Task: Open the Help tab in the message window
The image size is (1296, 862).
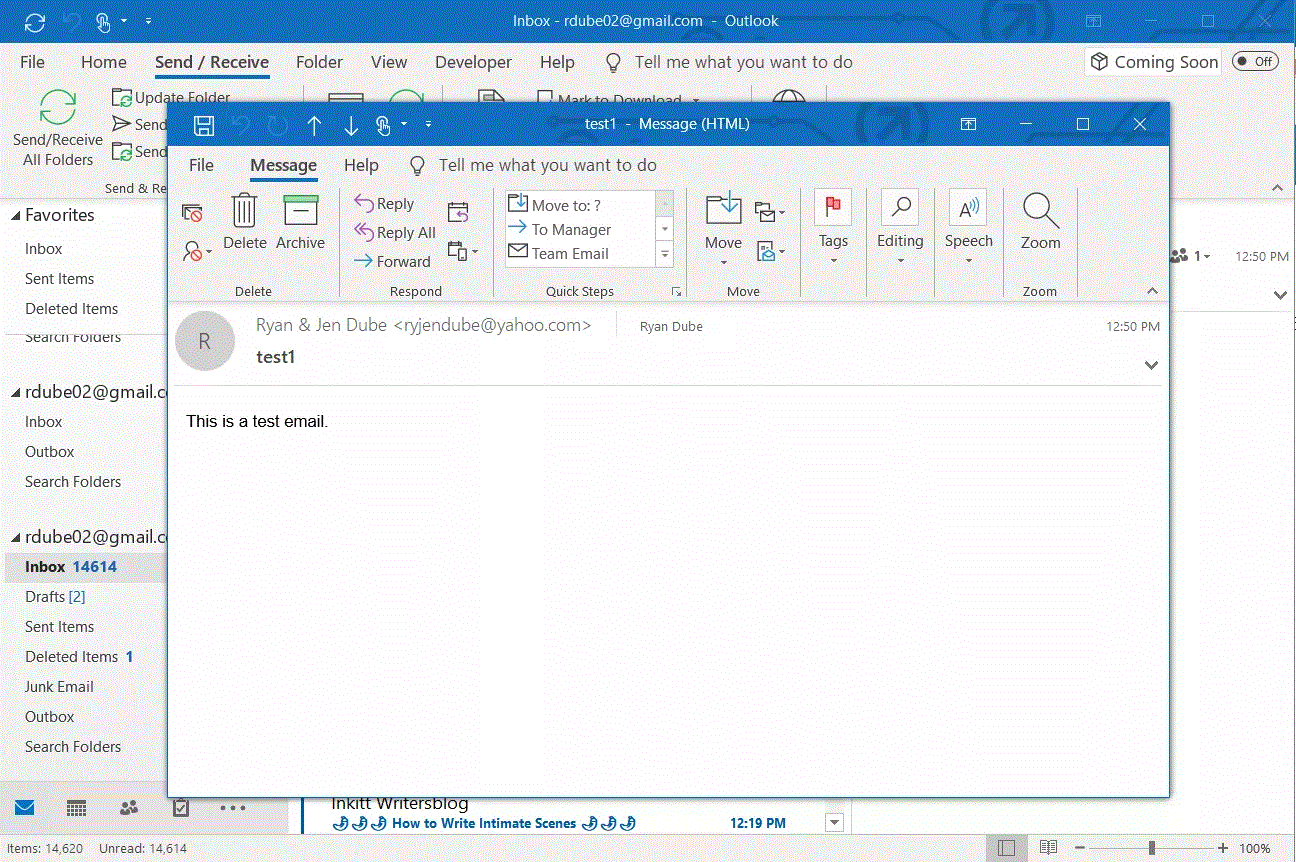Action: point(361,165)
